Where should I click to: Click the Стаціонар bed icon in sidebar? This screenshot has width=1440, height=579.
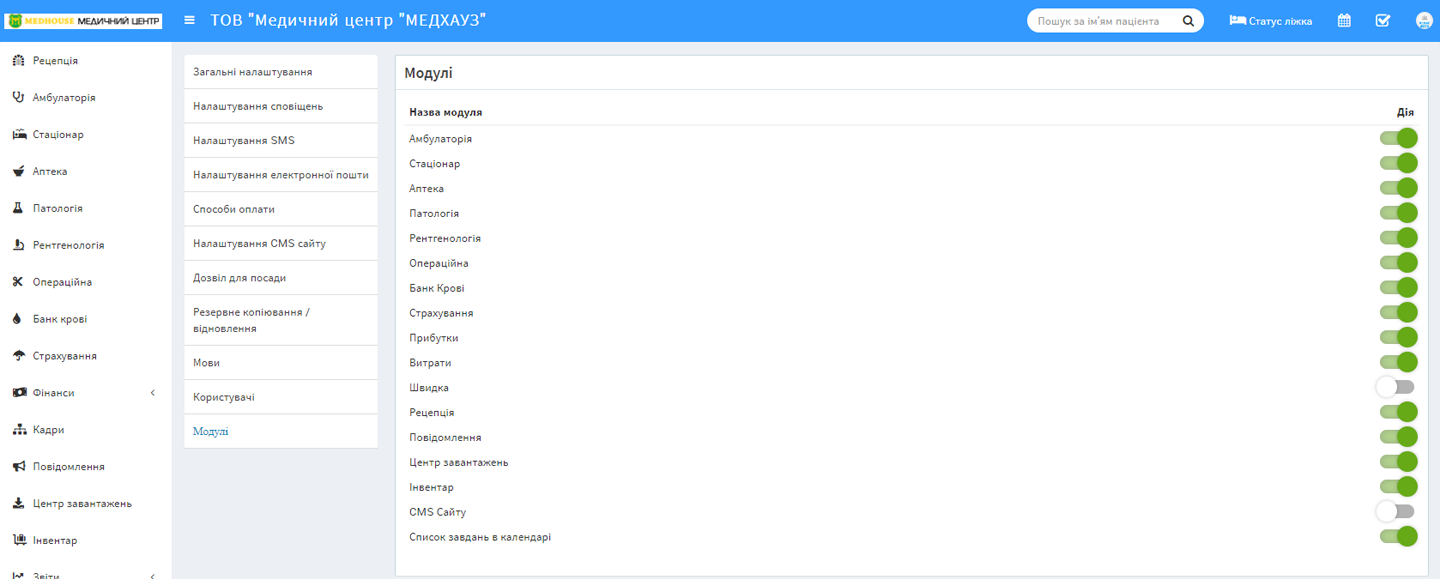pos(18,135)
